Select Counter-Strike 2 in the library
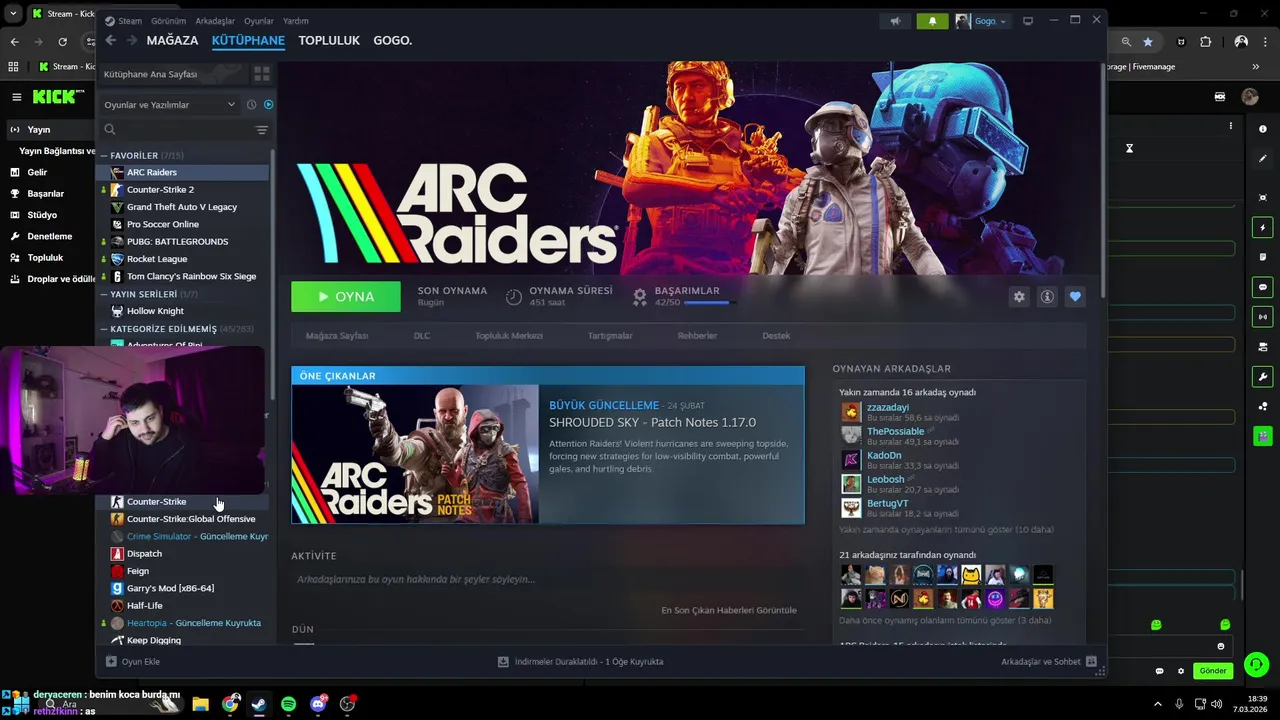Image resolution: width=1280 pixels, height=720 pixels. (183, 190)
